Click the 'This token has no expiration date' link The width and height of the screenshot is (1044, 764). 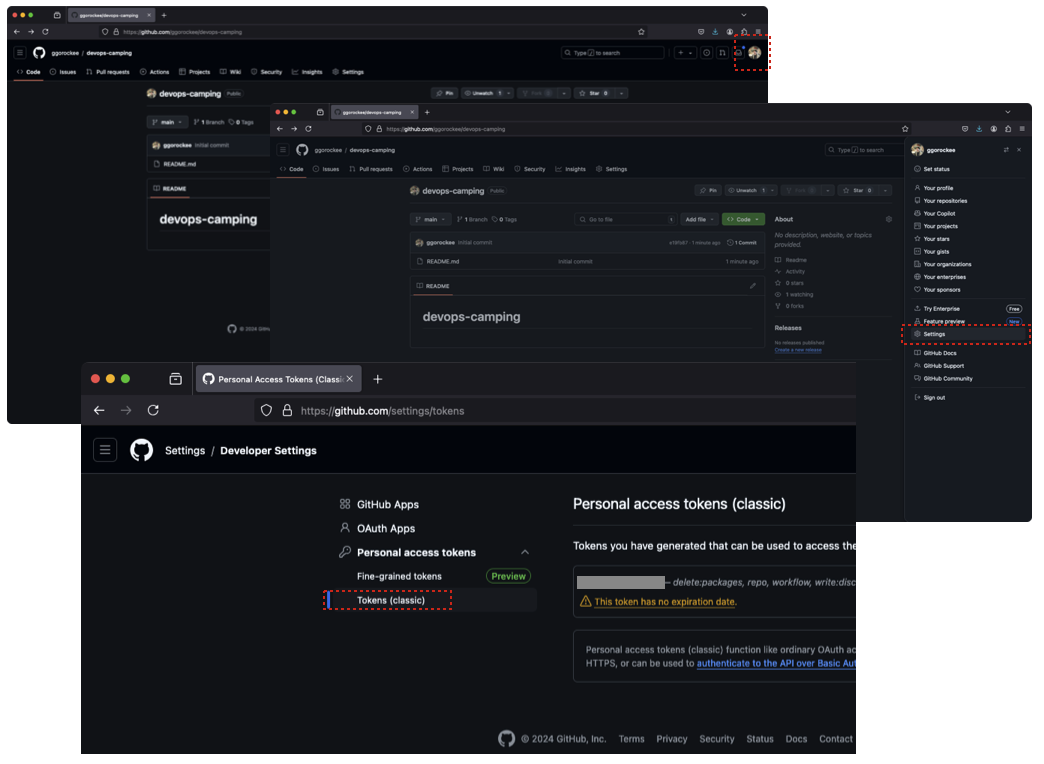point(665,603)
